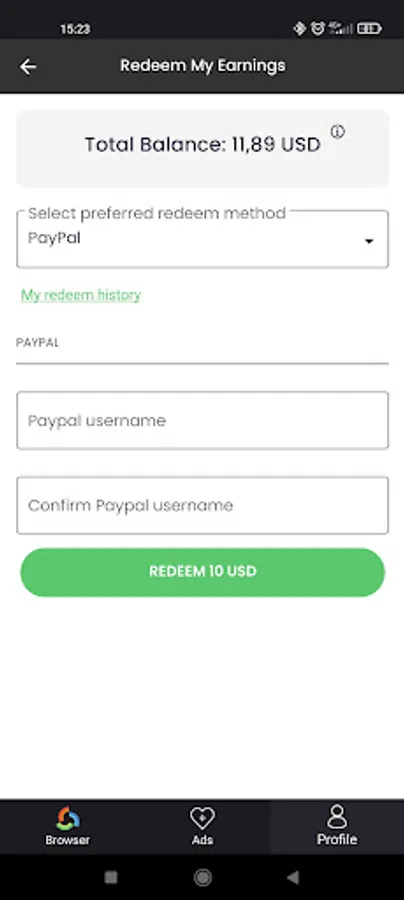Check the battery icon in status bar
The image size is (404, 900).
click(x=370, y=28)
